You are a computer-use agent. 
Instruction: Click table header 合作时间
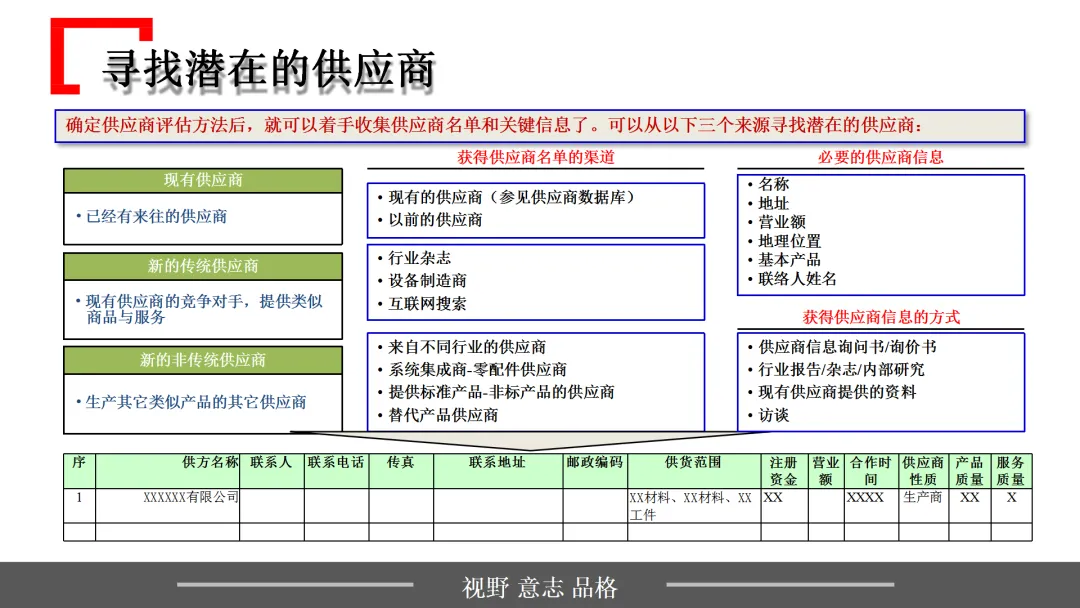pos(871,471)
